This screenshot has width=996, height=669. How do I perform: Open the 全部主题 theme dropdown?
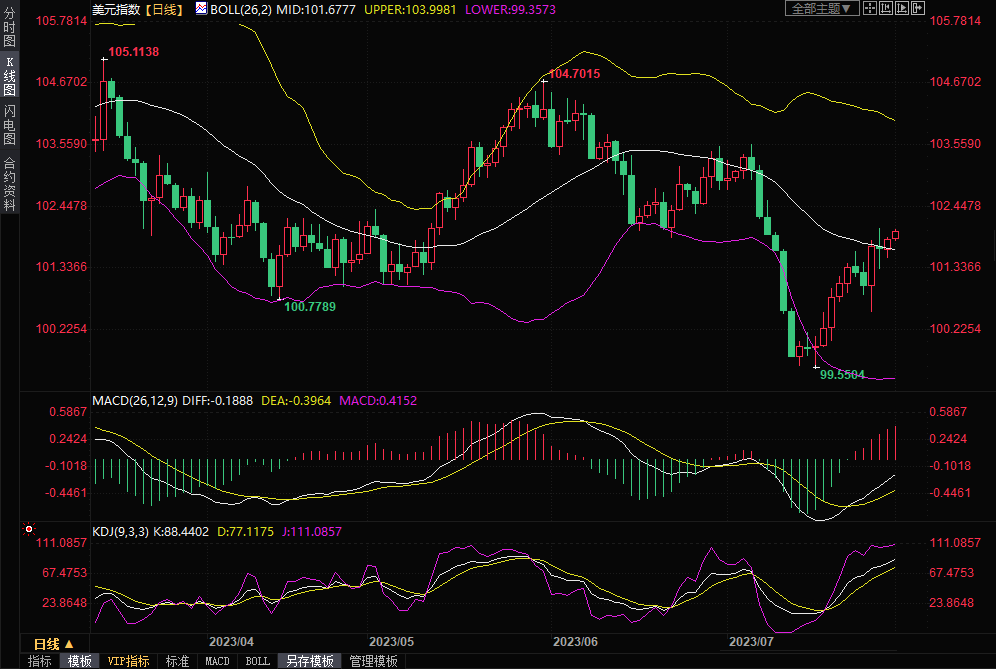(823, 8)
